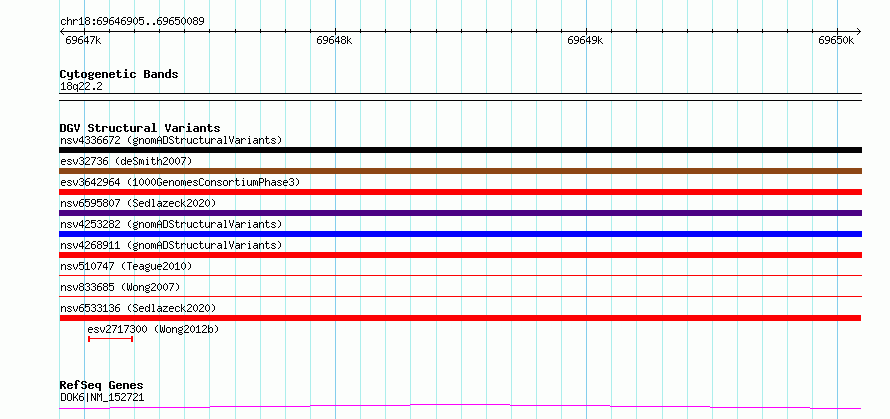Click the 69648k ruler mark
This screenshot has height=419, width=890.
334,40
